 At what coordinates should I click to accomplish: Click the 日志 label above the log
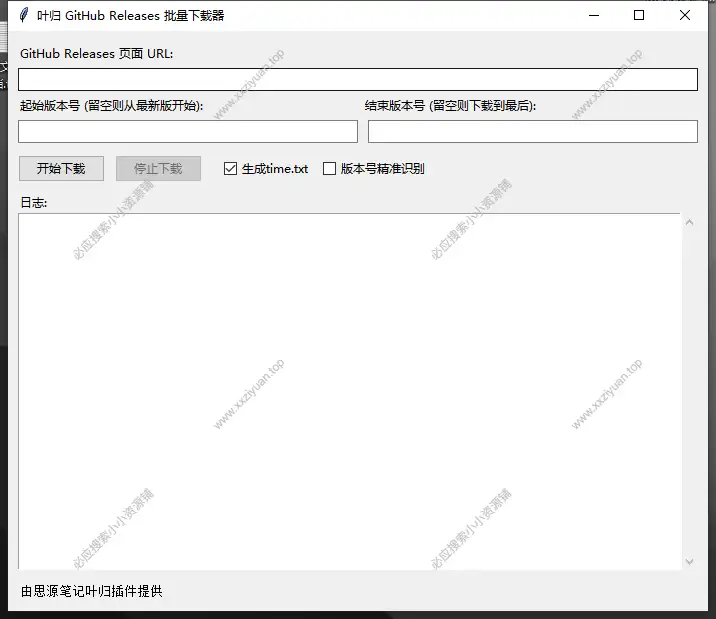[34, 202]
